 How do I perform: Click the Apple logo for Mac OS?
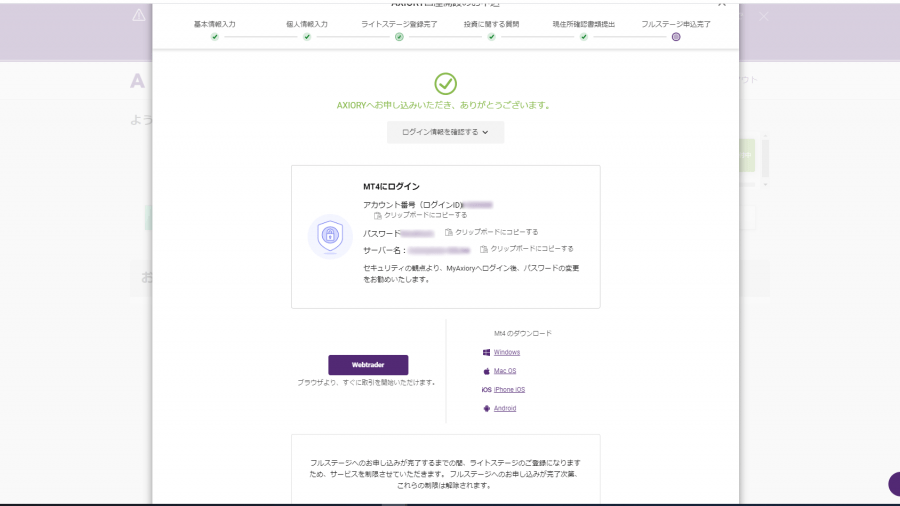(x=487, y=371)
